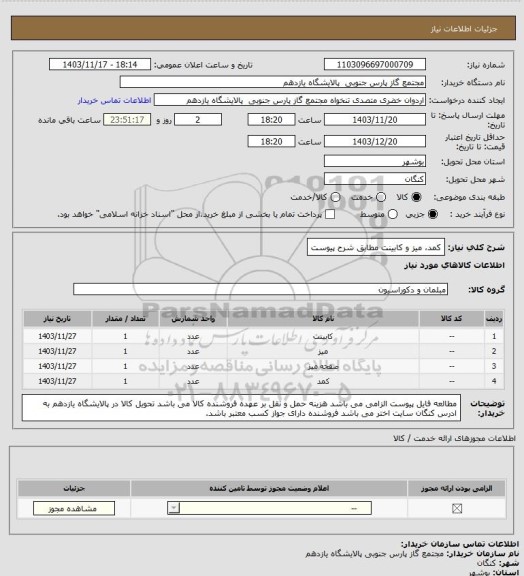524x576 pixels.
Task: Click the need date in row 4
Action: [x=57, y=381]
